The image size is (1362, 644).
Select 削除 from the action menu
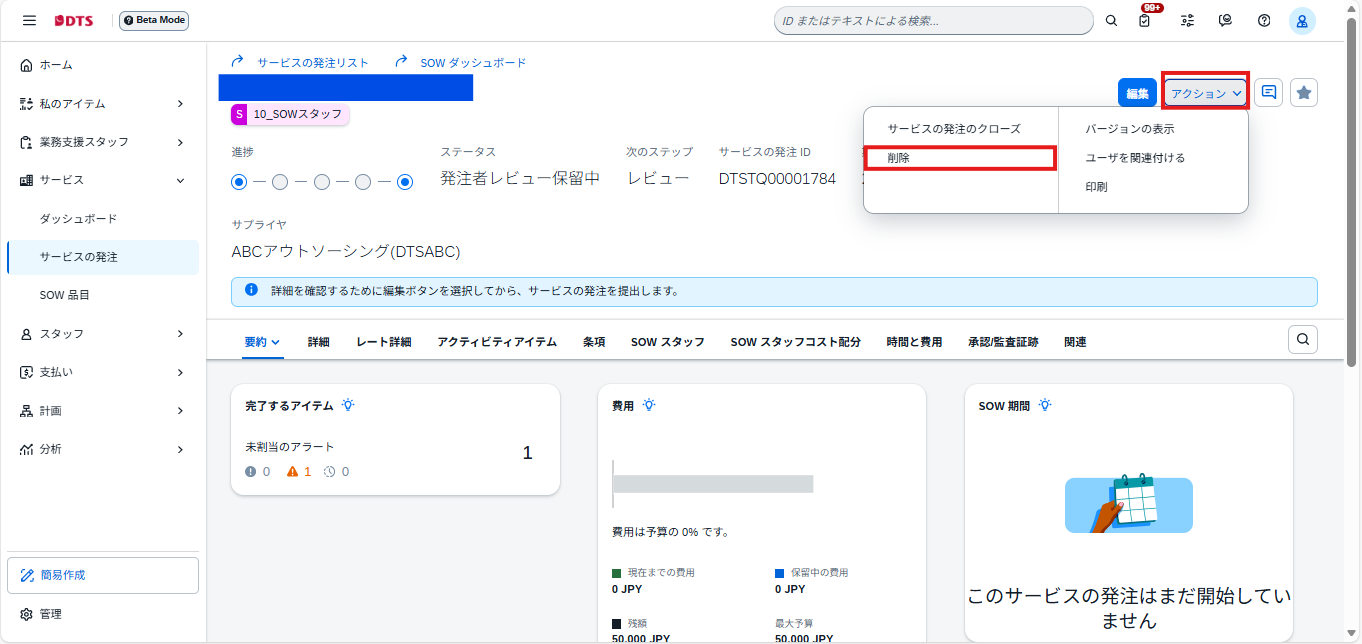click(958, 158)
